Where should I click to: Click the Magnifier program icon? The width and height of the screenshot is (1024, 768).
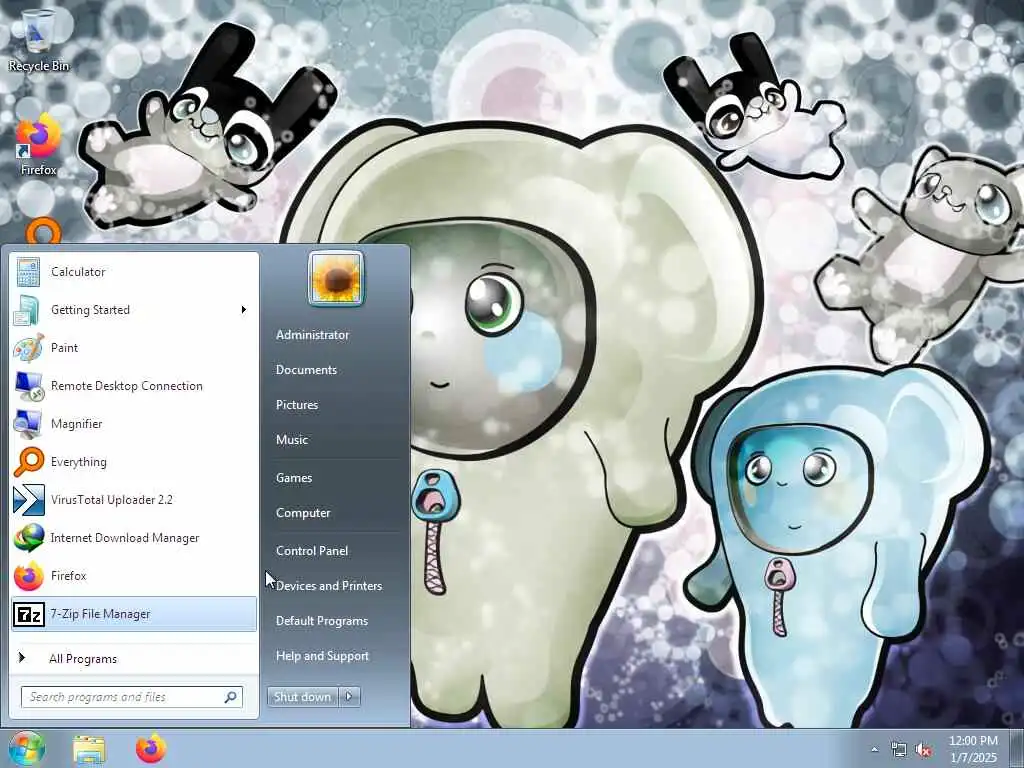(28, 423)
